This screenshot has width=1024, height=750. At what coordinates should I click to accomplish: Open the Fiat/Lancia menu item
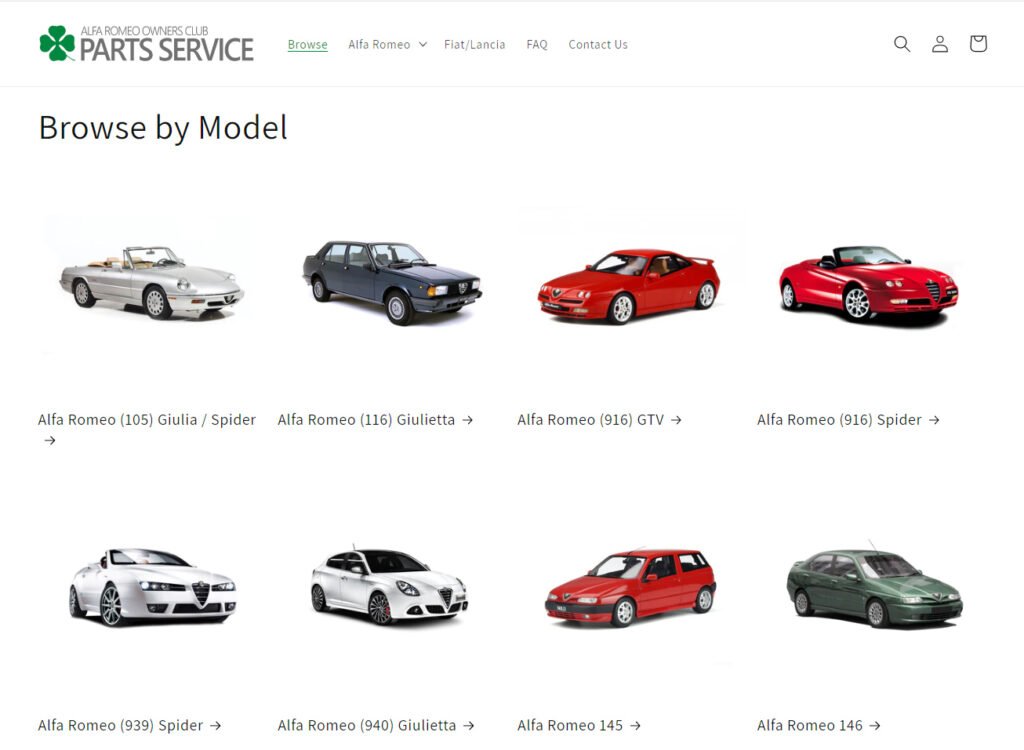pos(474,44)
